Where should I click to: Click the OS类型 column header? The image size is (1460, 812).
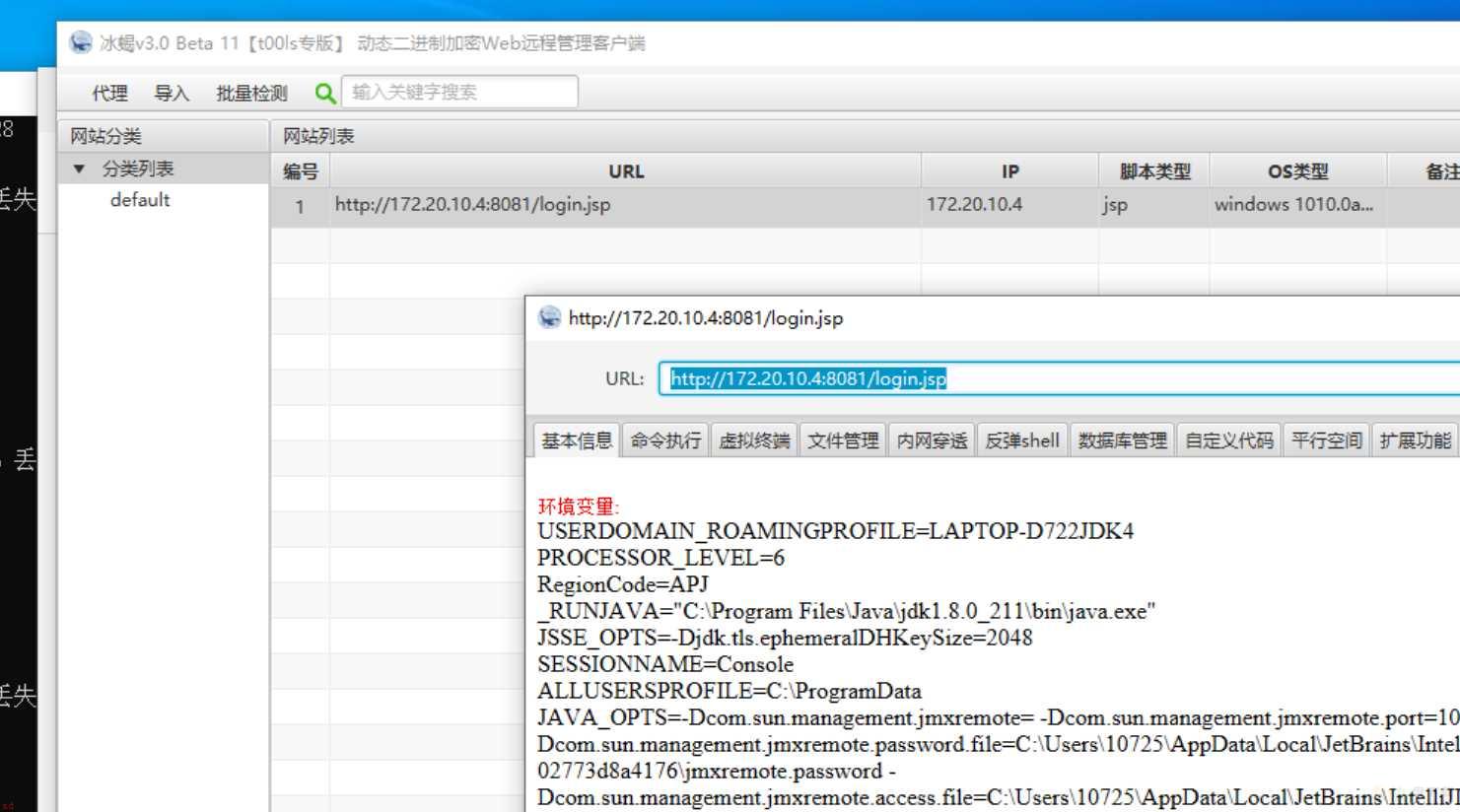1297,171
